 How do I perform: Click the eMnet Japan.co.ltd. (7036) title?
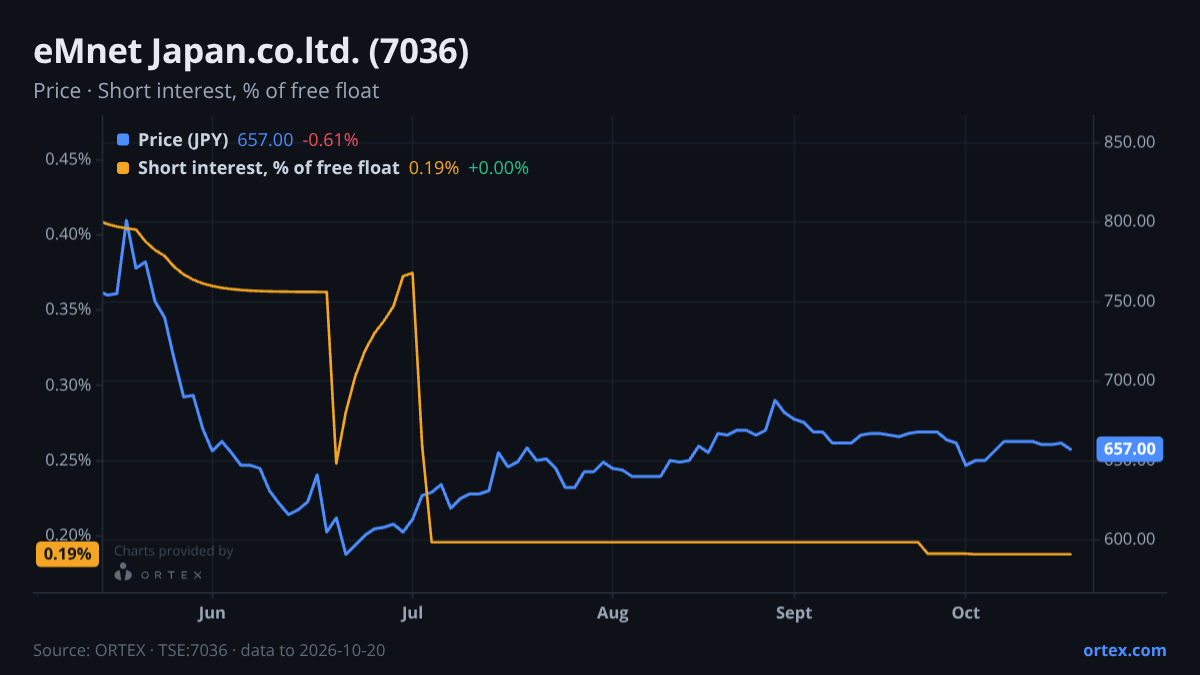coord(251,52)
